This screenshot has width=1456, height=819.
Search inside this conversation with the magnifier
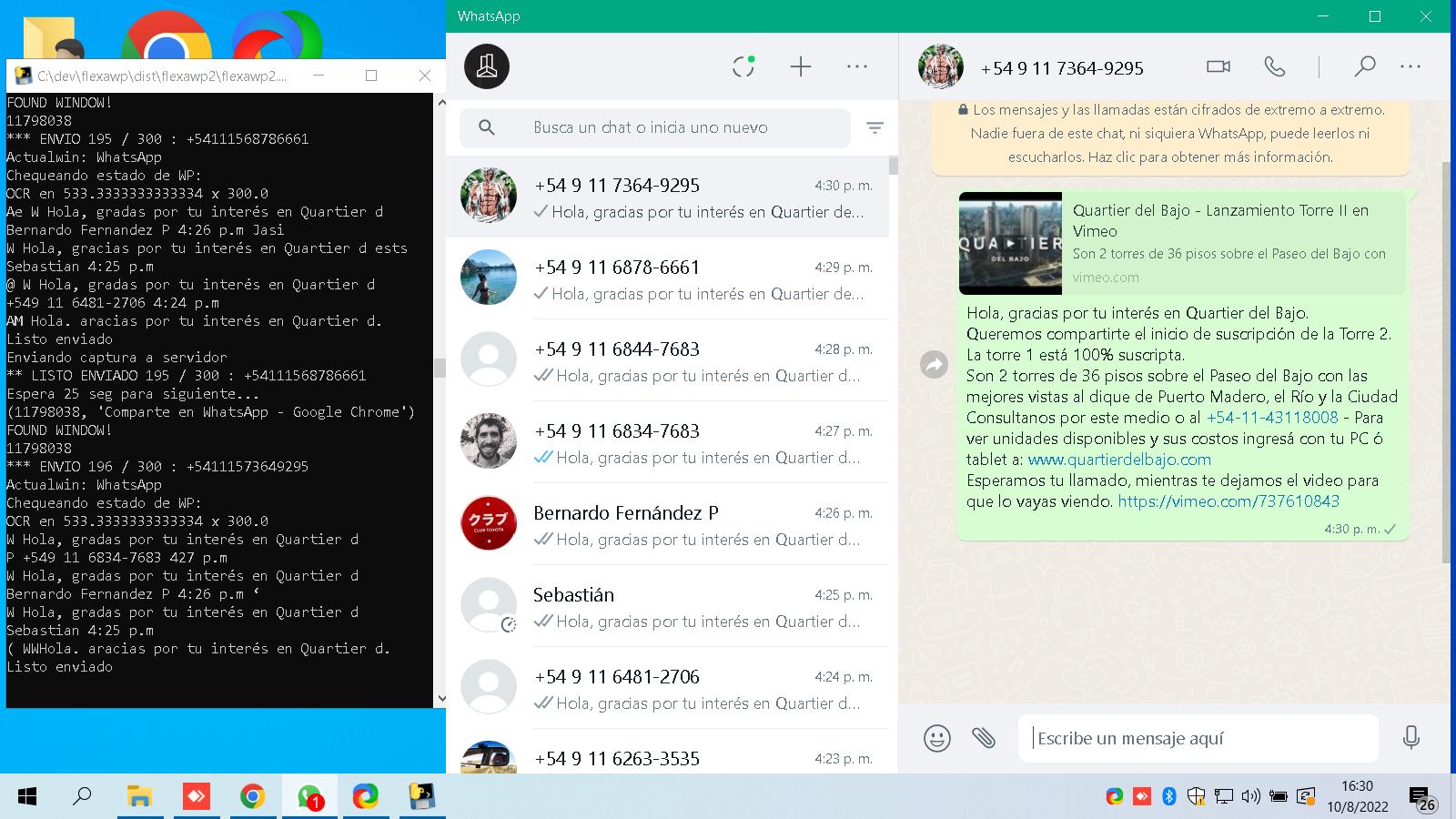1364,66
